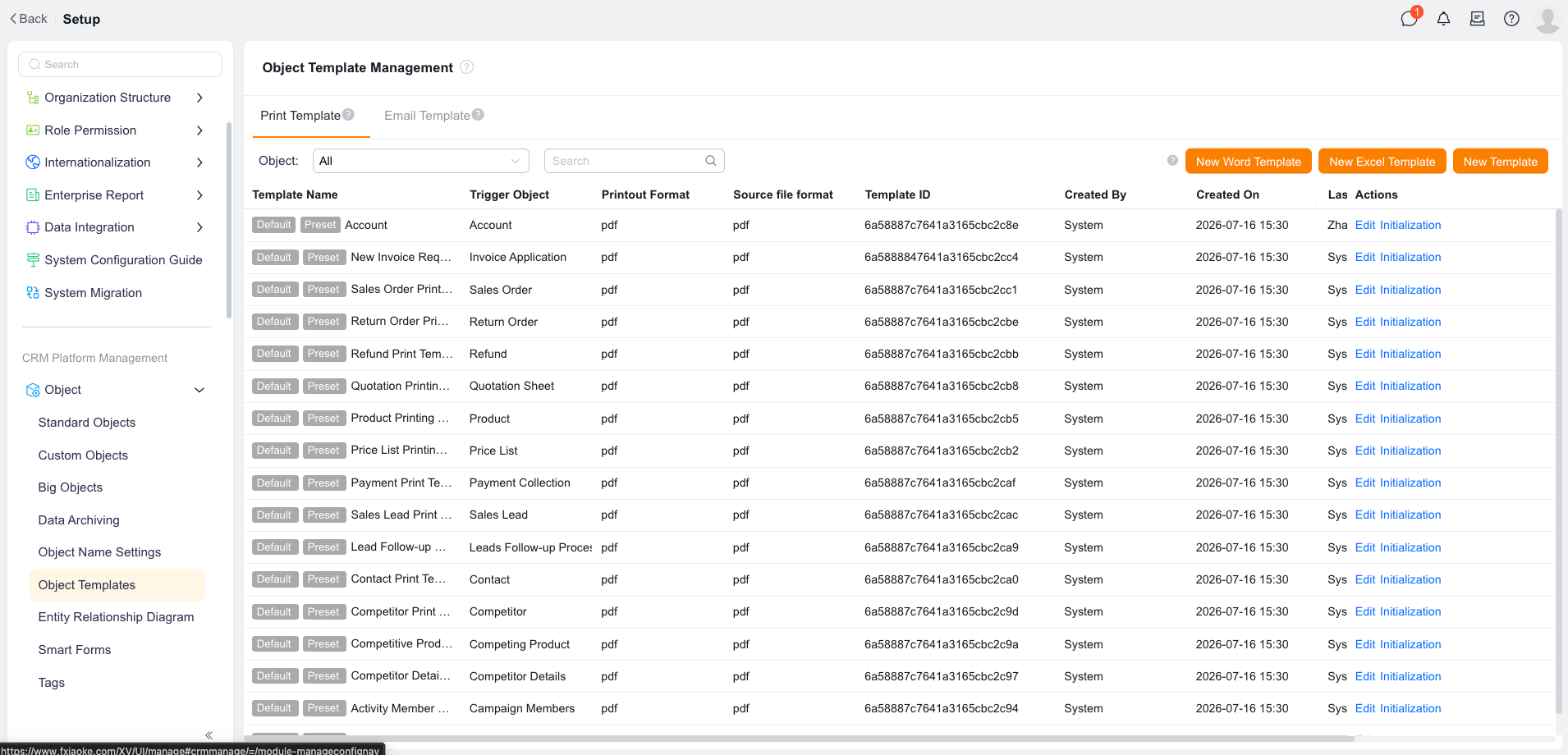Click Leads Follow-up Process cell
Image resolution: width=1568 pixels, height=755 pixels.
point(530,547)
